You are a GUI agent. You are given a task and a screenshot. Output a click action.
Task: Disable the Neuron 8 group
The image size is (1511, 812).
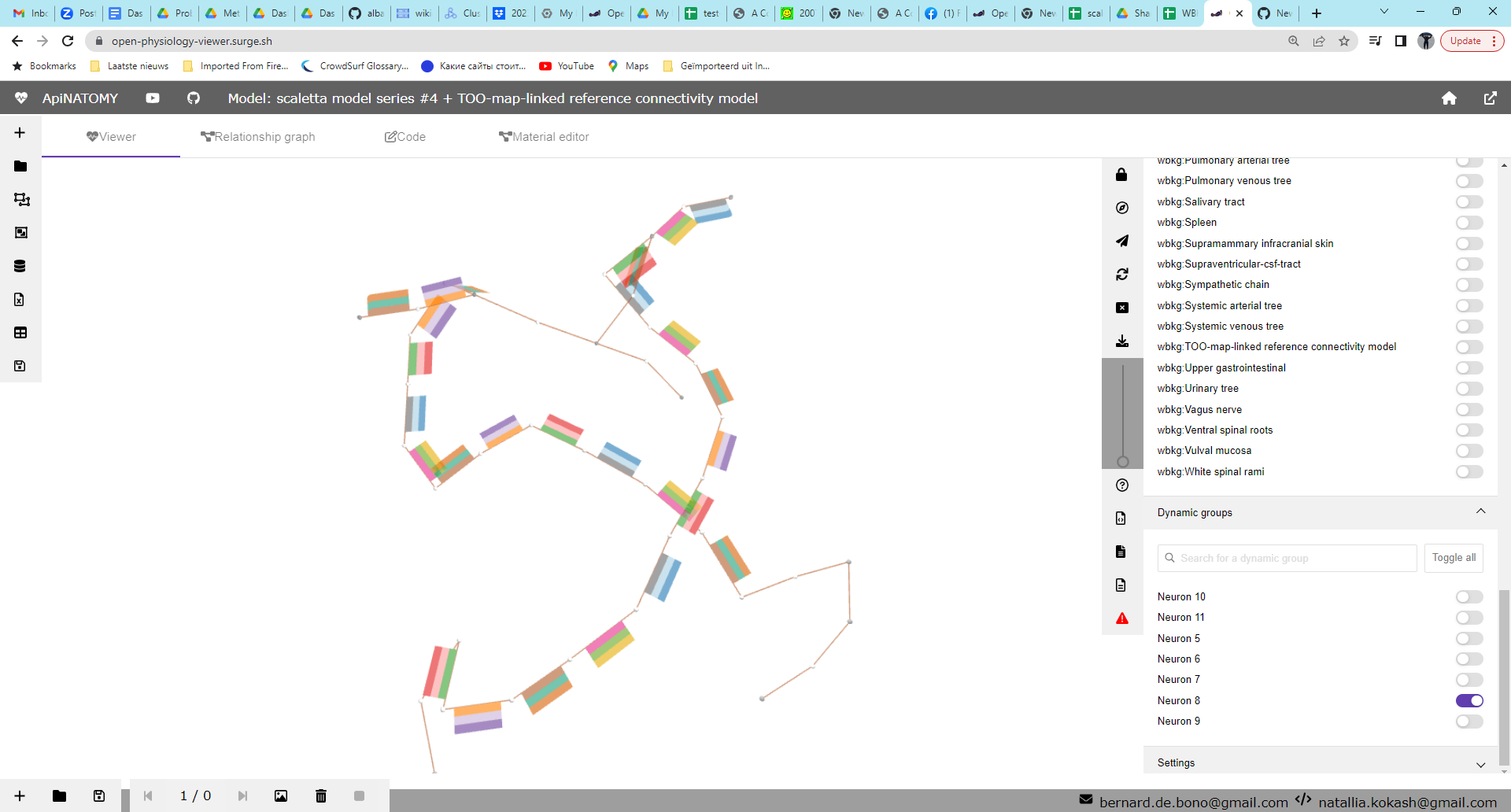1469,700
